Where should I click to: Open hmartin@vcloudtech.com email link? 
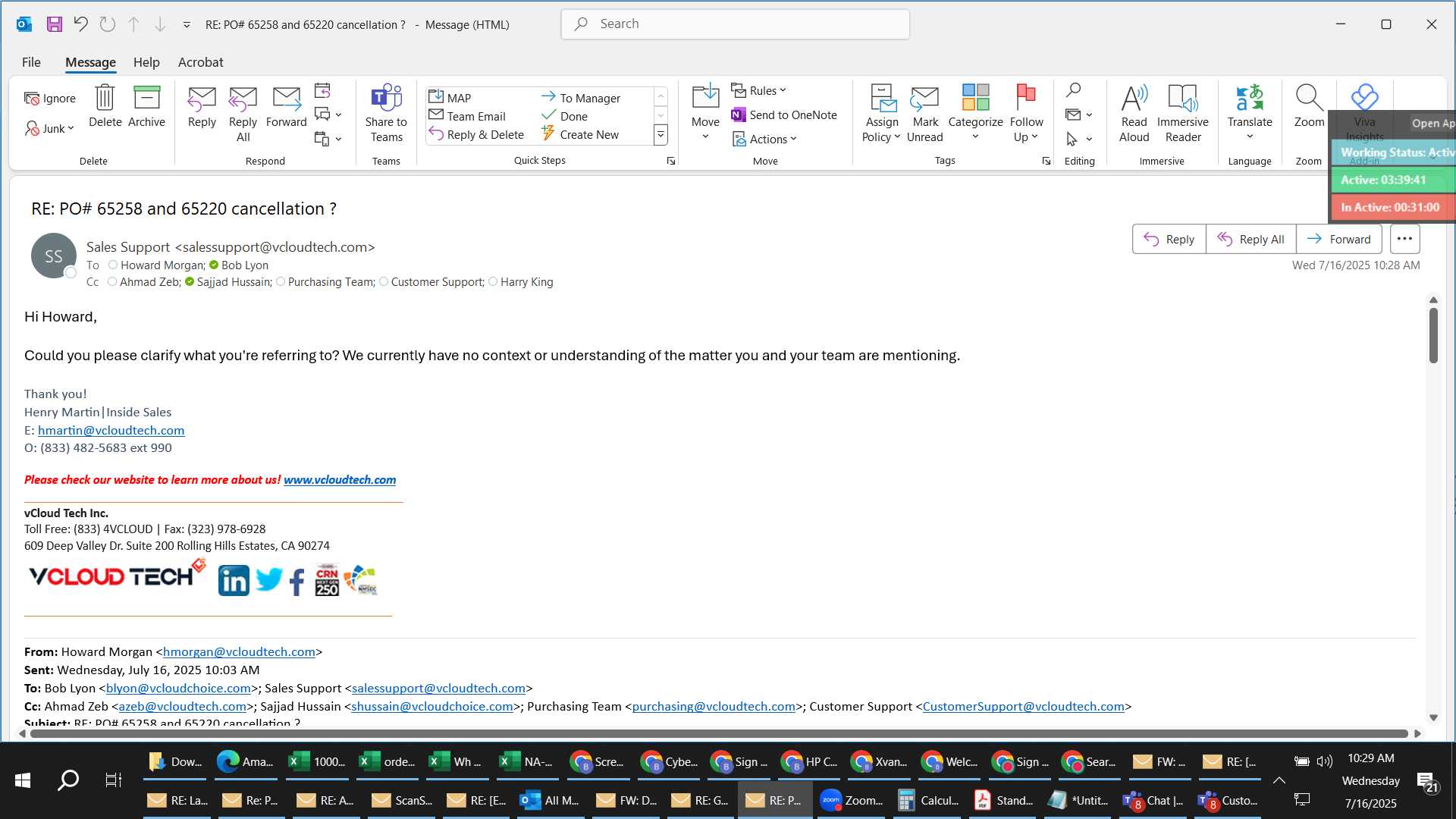tap(111, 430)
